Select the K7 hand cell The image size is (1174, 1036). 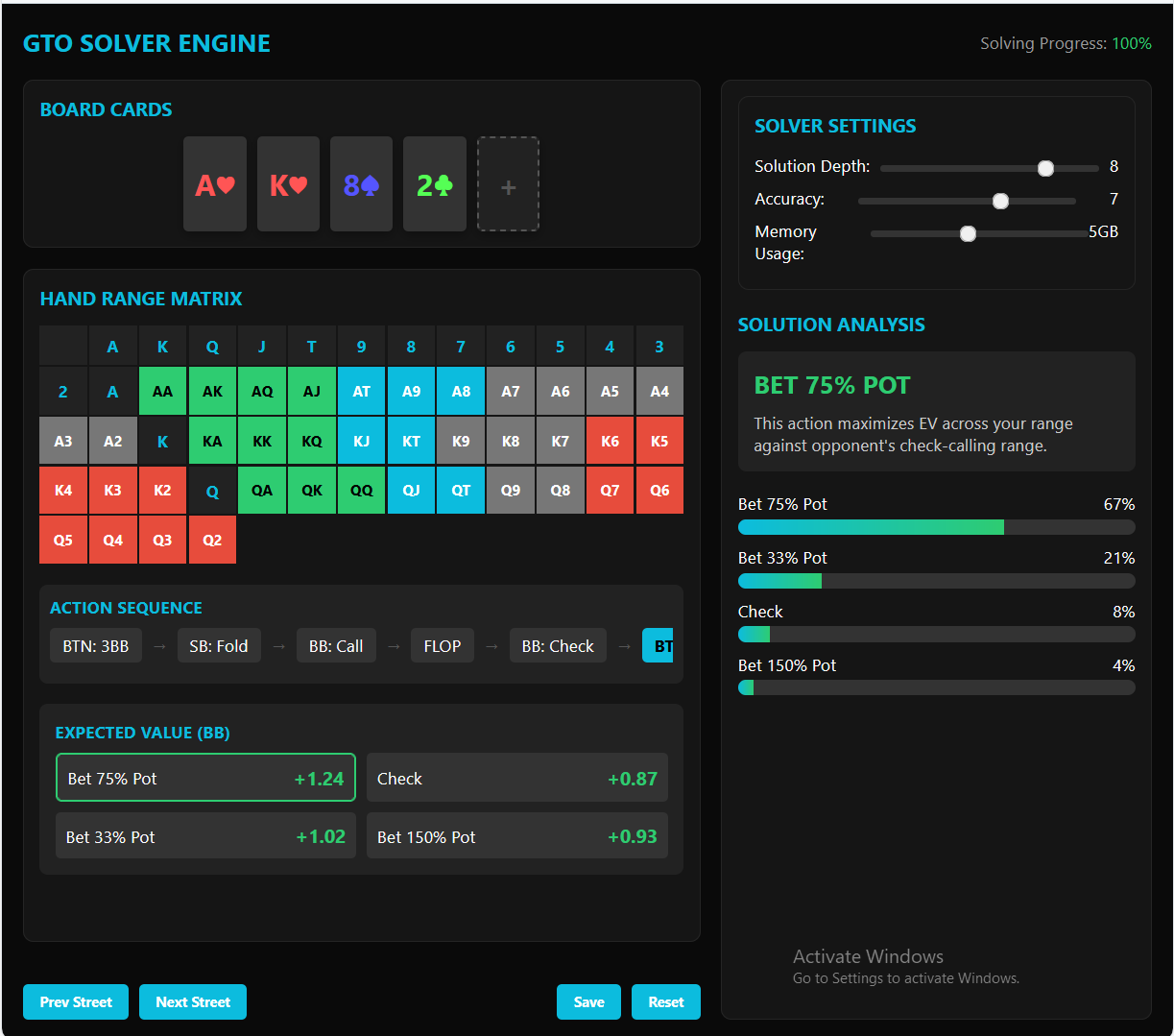[560, 441]
